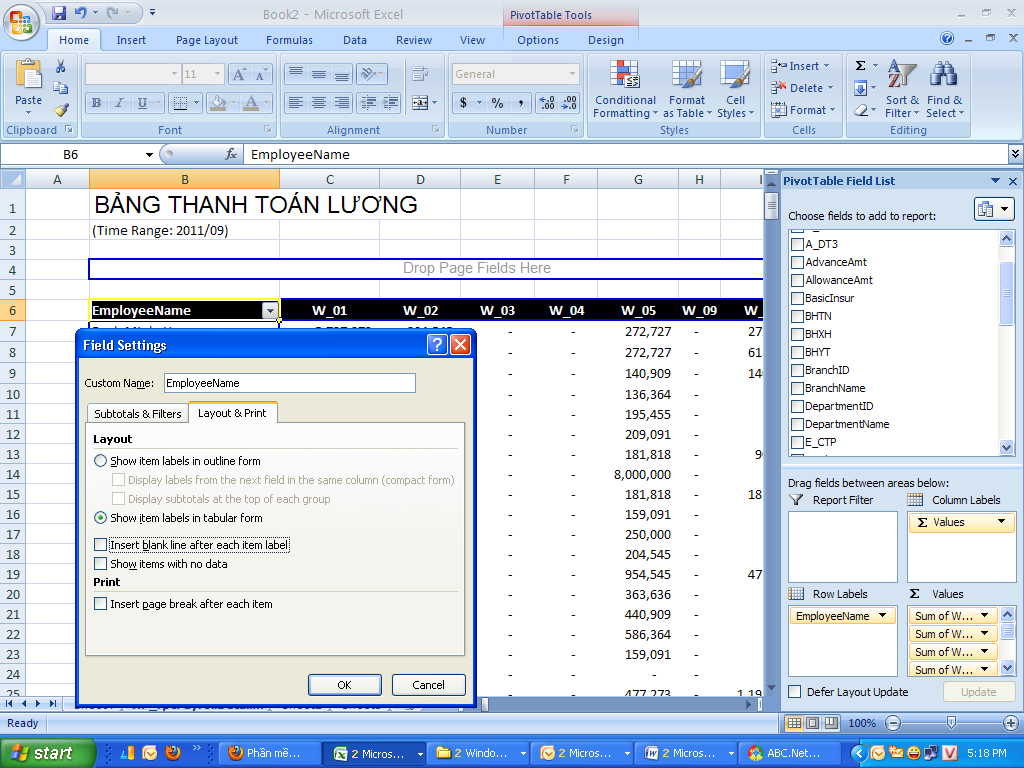Click Cancel in Field Settings dialog

(x=428, y=685)
